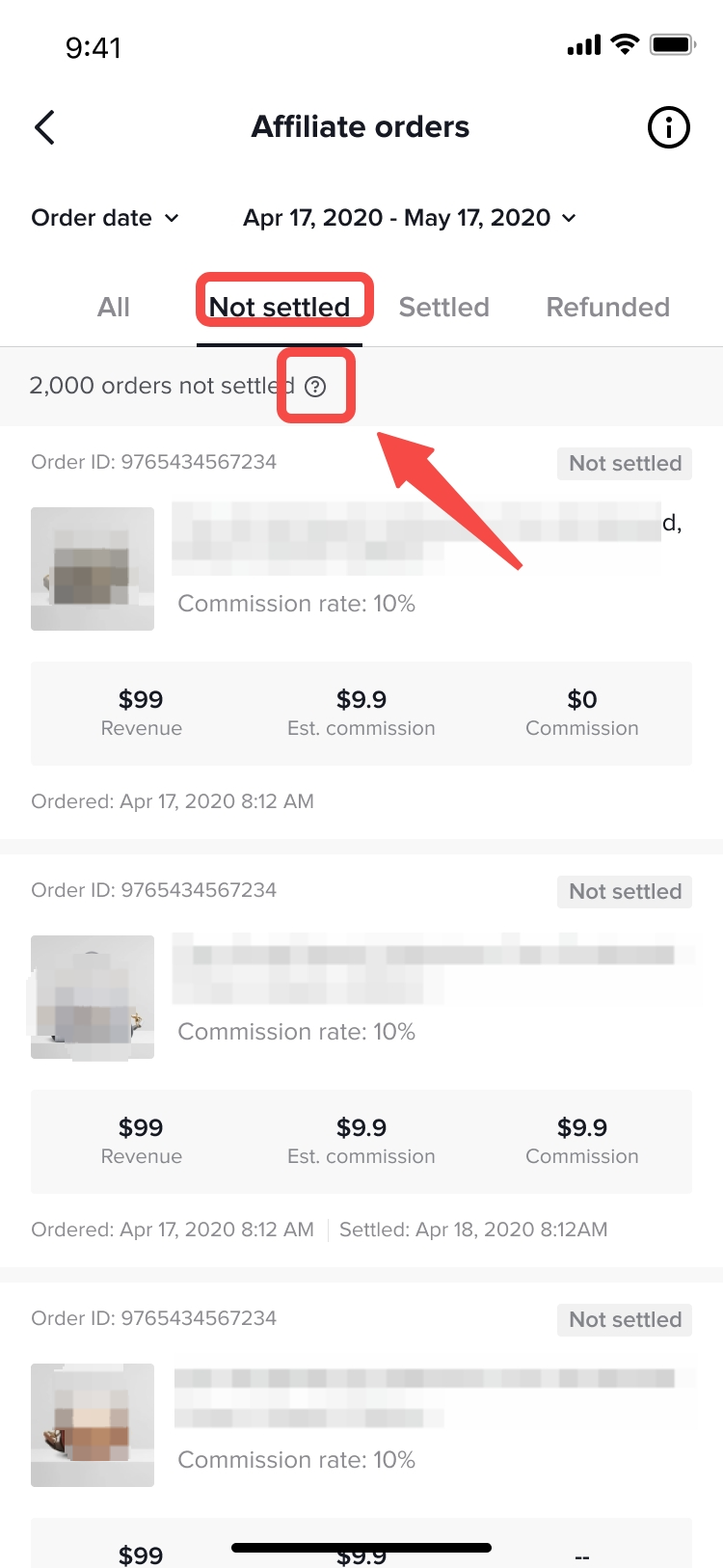Tap the cellular signal bars icon
723x1568 pixels.
(x=583, y=44)
